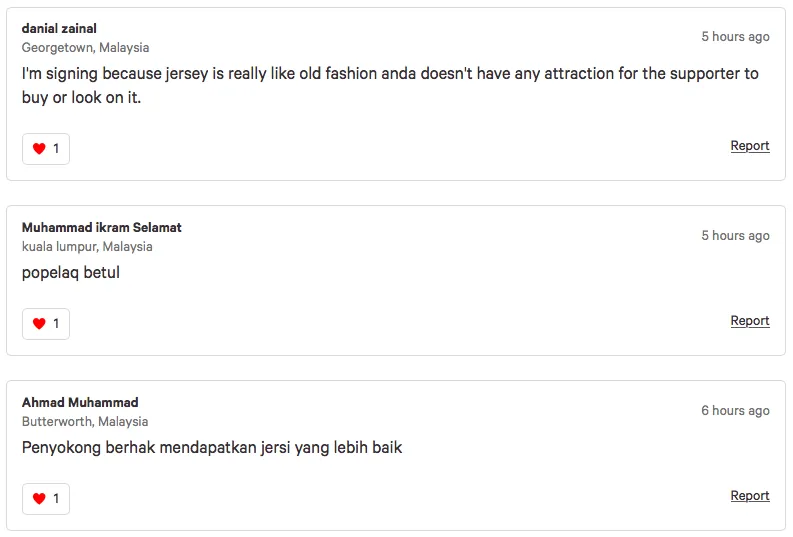Click the kuala lumpur, Malaysia location text

click(87, 246)
